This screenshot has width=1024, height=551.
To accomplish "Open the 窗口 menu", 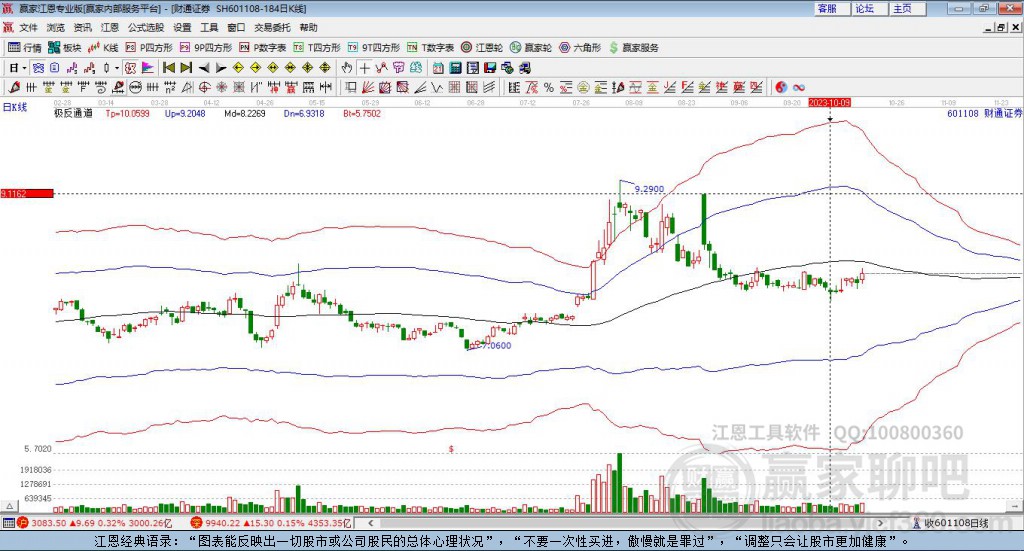I will pyautogui.click(x=236, y=27).
